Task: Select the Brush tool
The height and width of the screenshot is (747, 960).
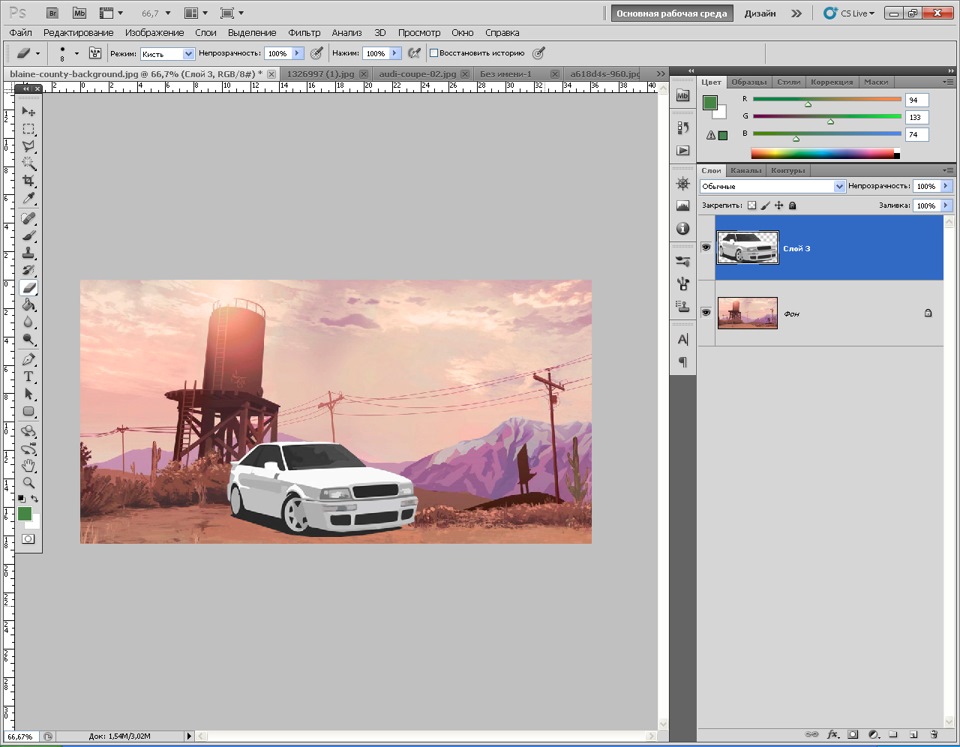Action: point(28,236)
